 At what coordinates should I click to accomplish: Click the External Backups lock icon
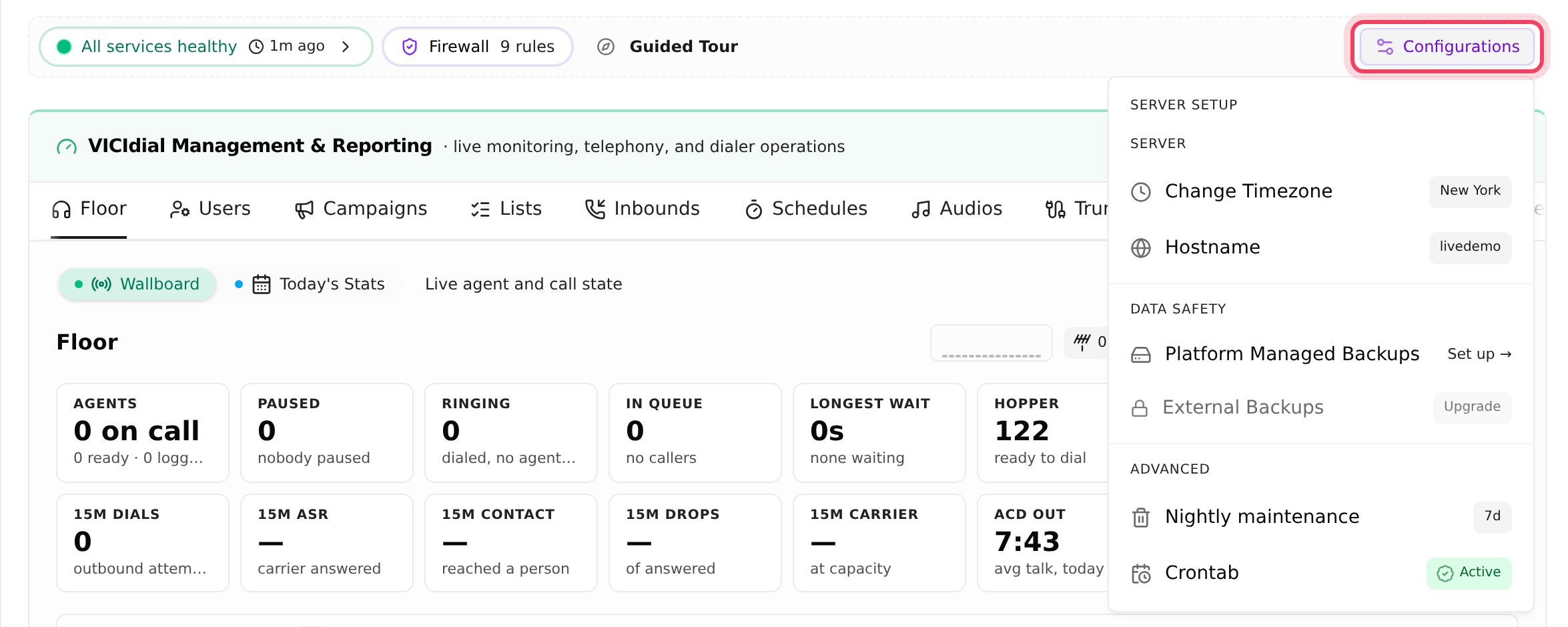1140,408
